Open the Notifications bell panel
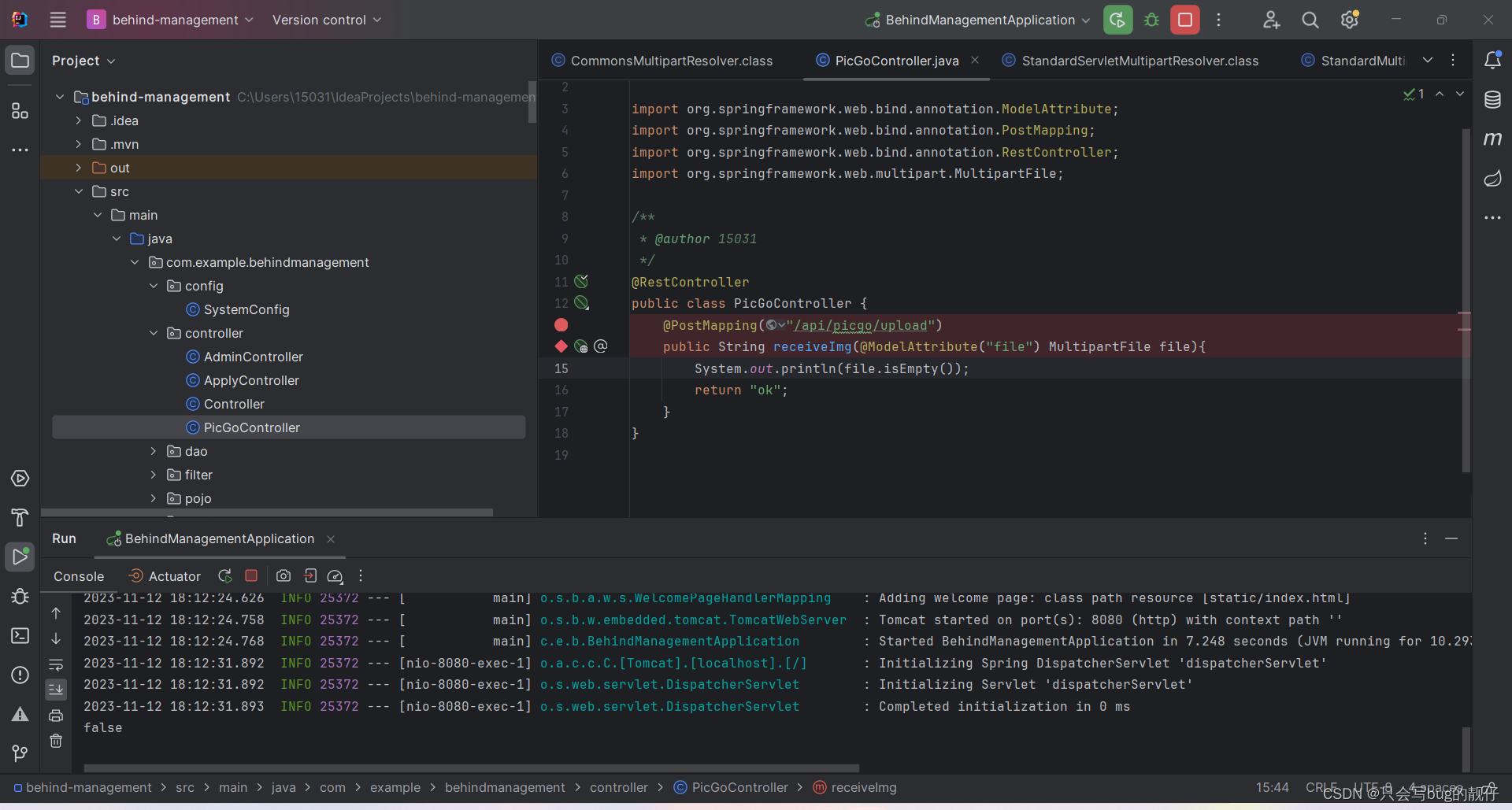1512x810 pixels. [x=1492, y=61]
